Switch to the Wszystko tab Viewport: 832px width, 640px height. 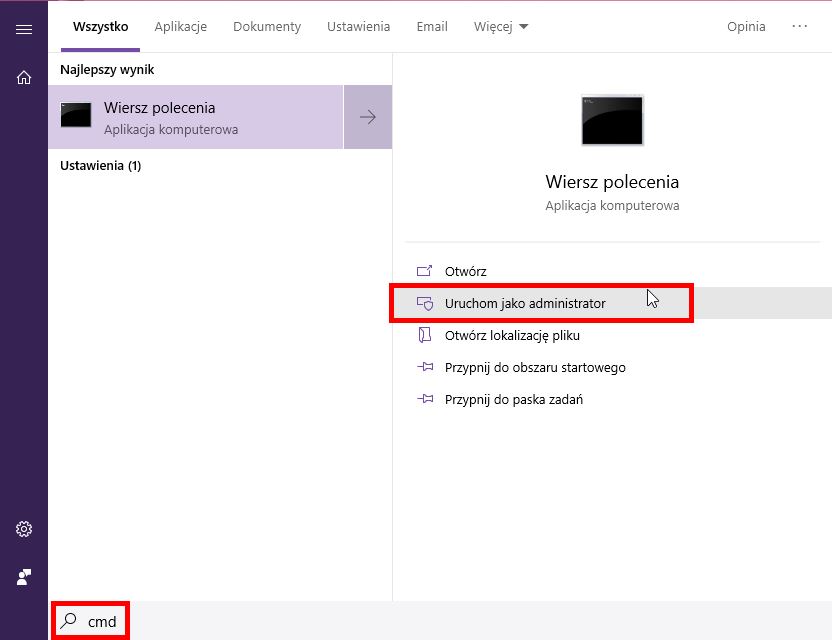tap(100, 27)
